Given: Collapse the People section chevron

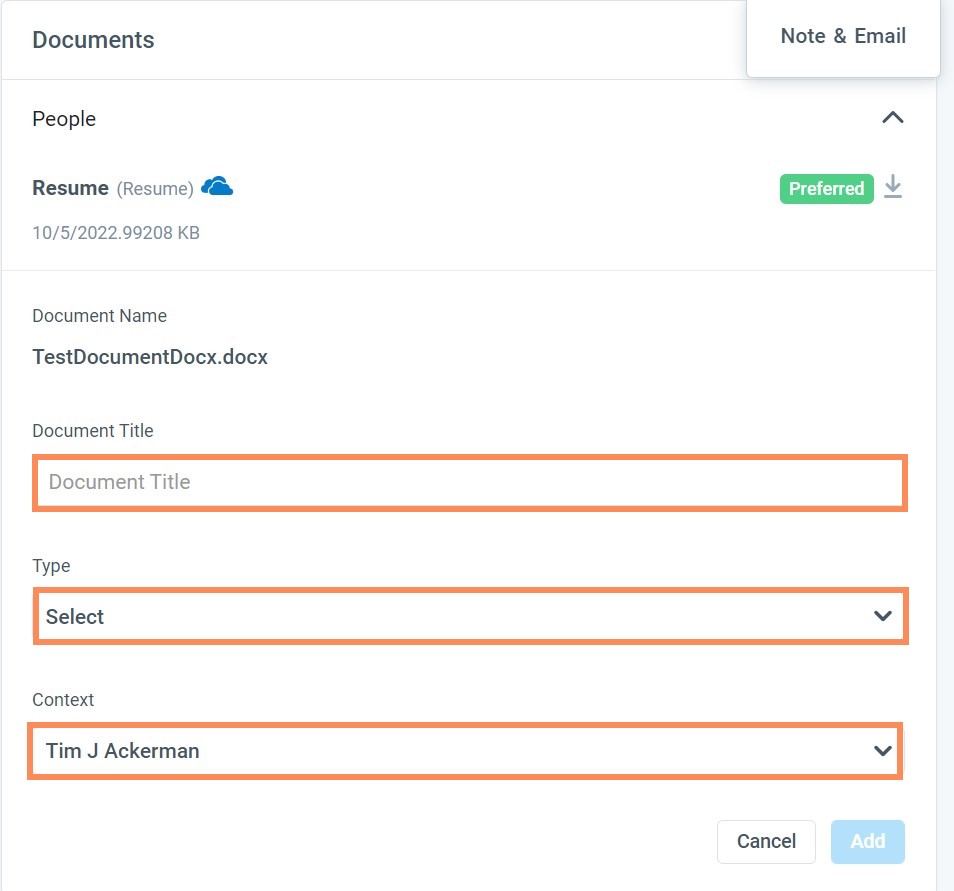Looking at the screenshot, I should tap(892, 118).
